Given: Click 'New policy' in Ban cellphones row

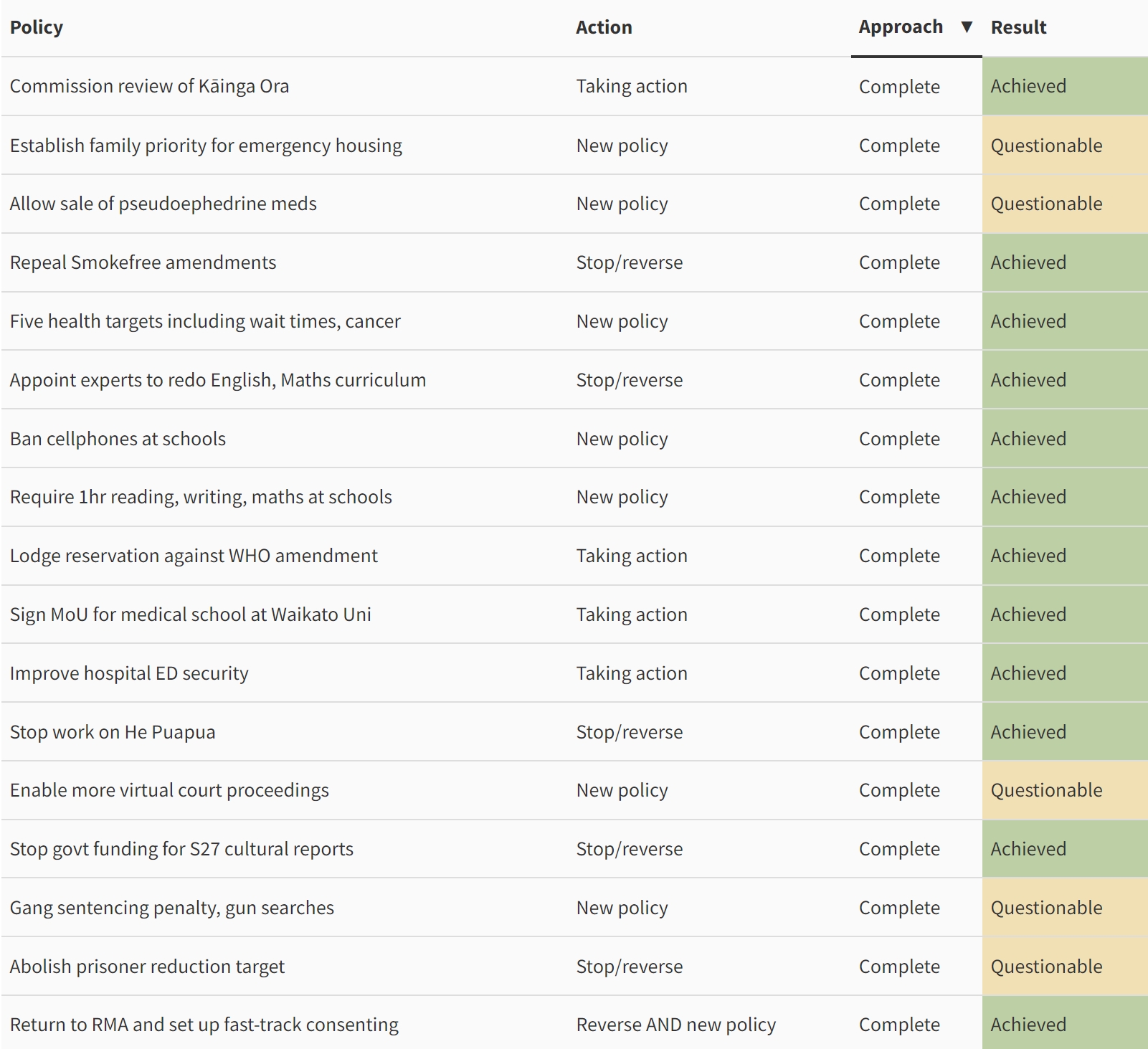Looking at the screenshot, I should [622, 439].
